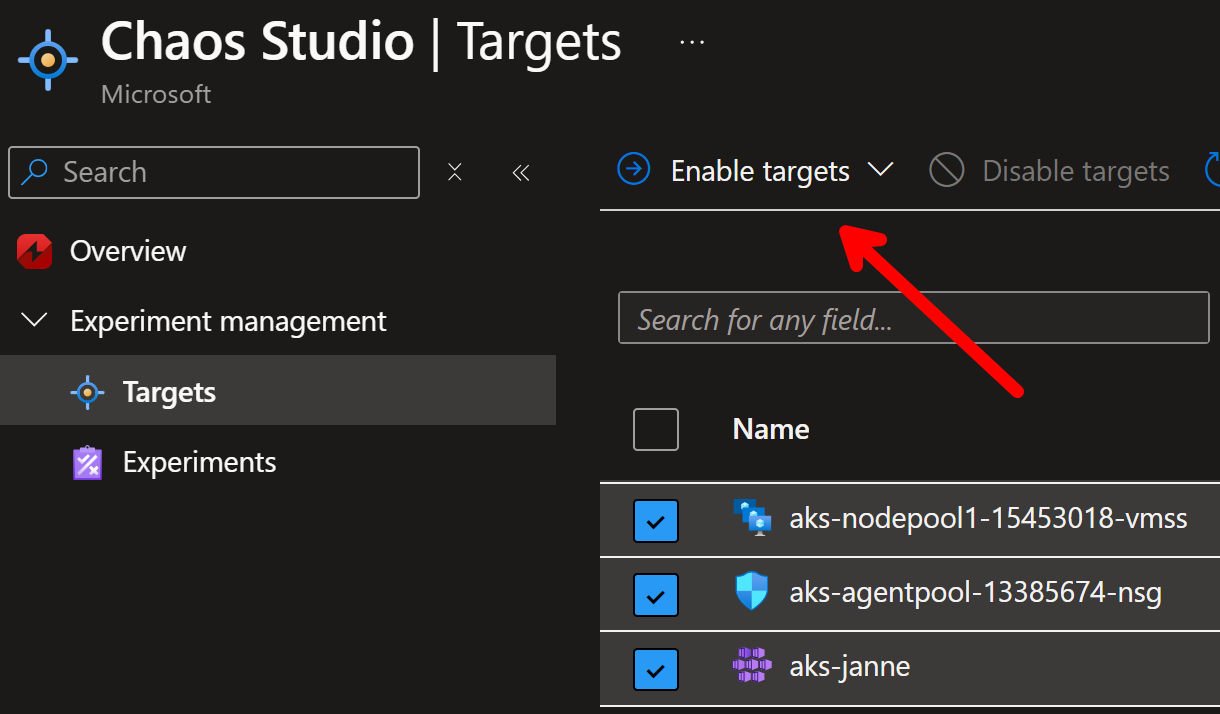Viewport: 1220px width, 714px height.
Task: Uncheck the aks-agentpool-13385674-nsg row checkbox
Action: click(656, 595)
